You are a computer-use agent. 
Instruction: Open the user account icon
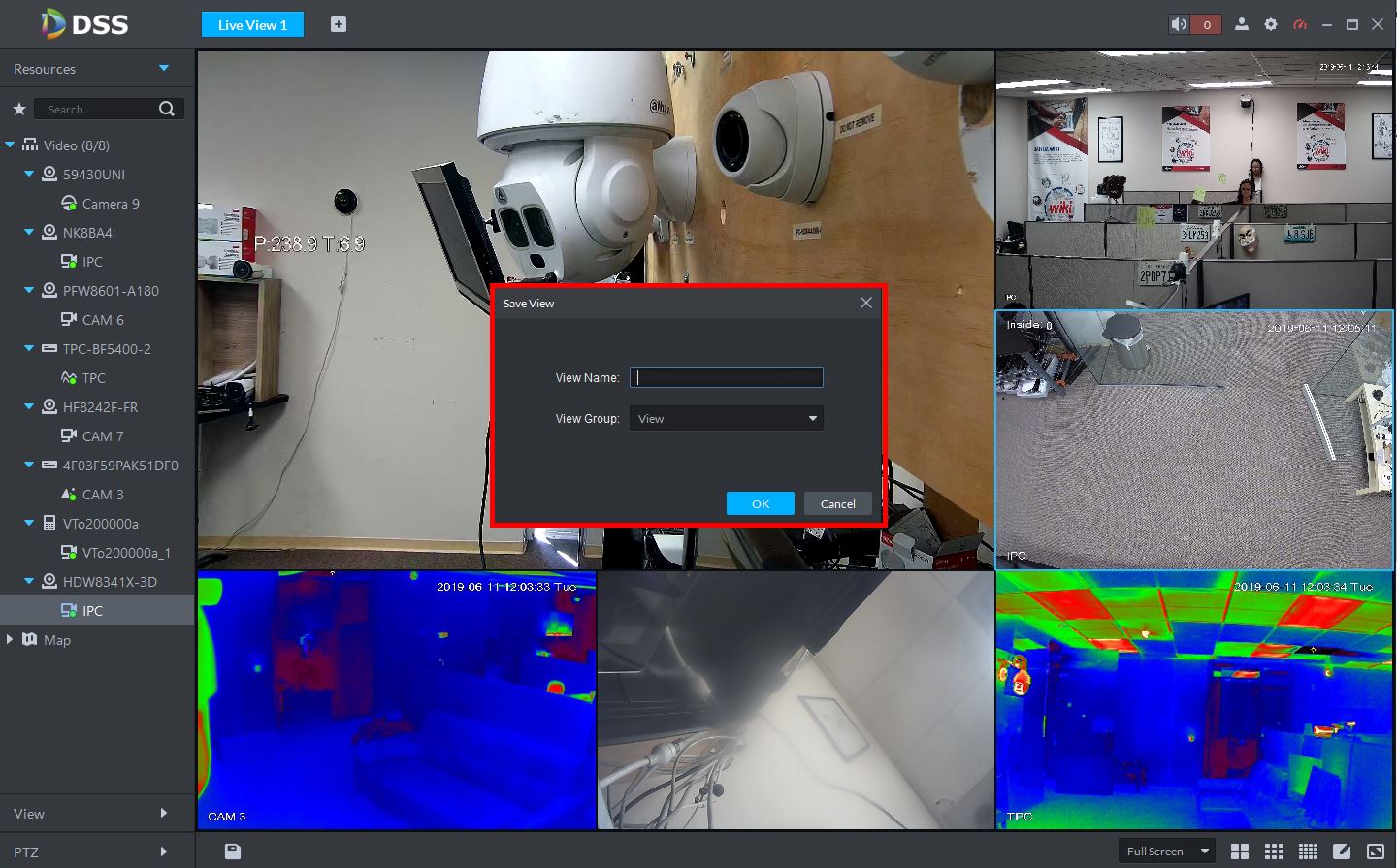(1241, 24)
